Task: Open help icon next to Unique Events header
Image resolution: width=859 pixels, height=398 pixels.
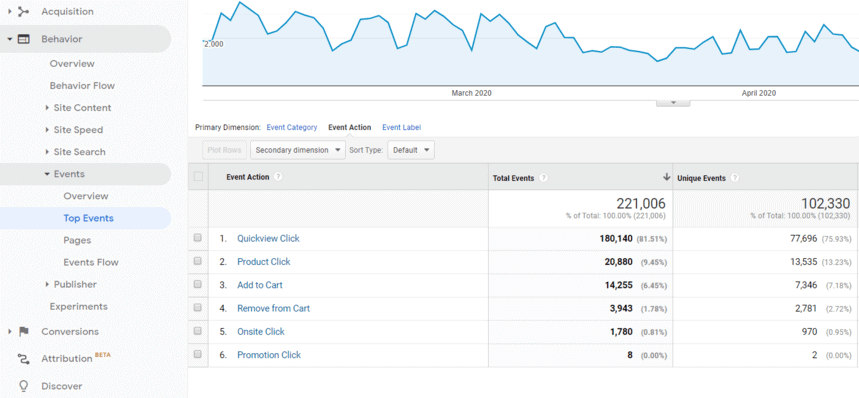Action: [735, 178]
